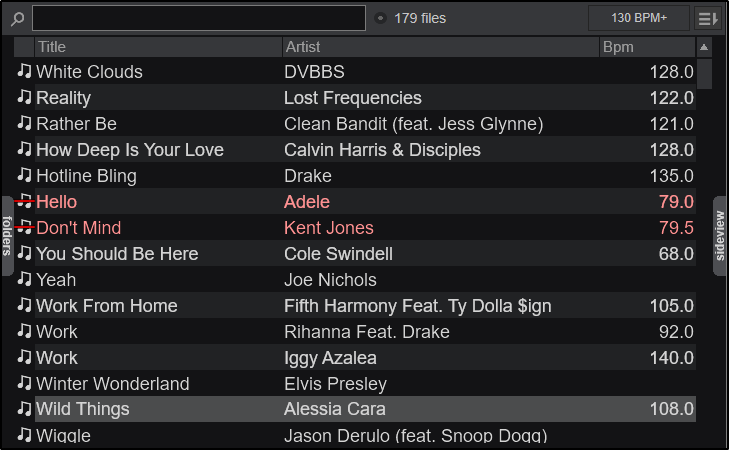
Task: Open the browser options list icon
Action: tap(707, 18)
